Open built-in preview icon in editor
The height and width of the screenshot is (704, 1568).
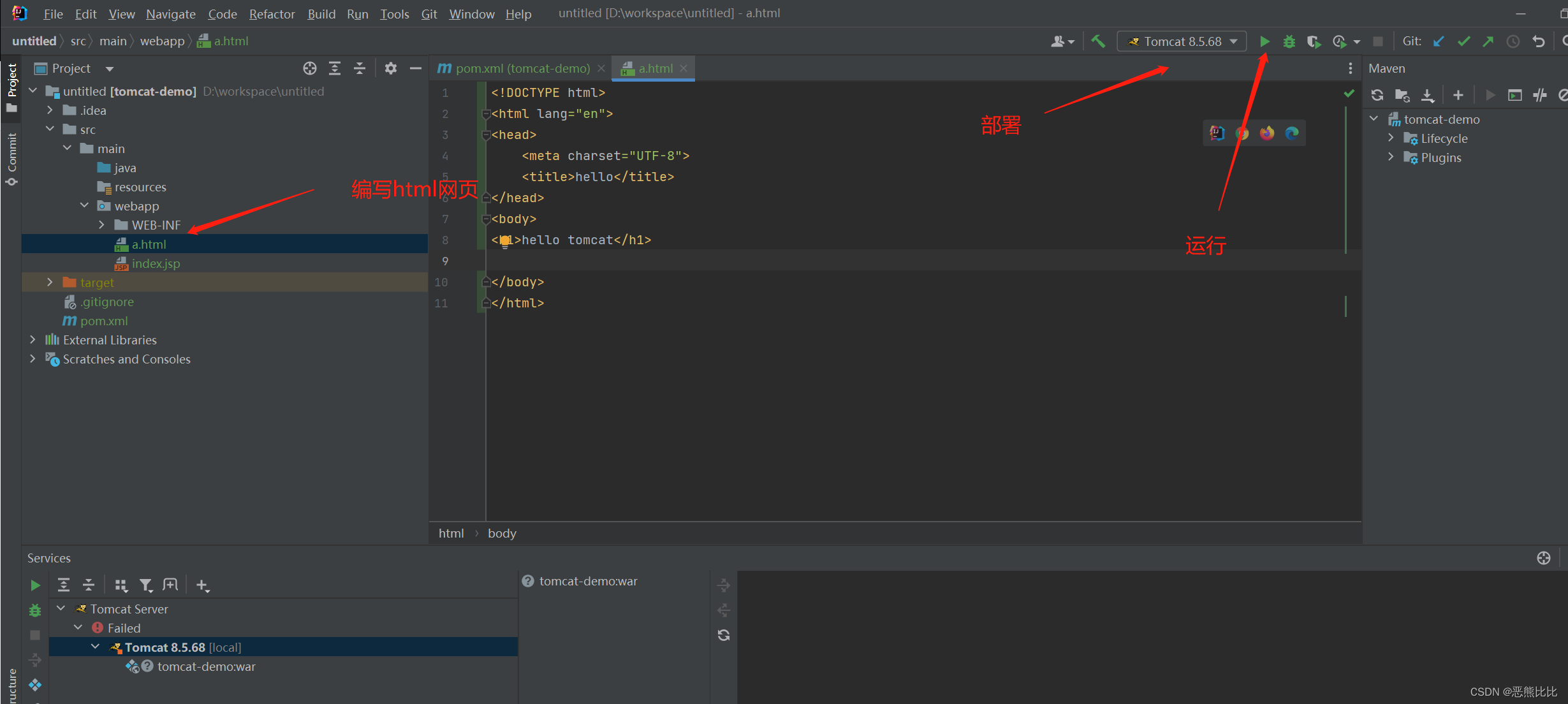(x=1217, y=133)
